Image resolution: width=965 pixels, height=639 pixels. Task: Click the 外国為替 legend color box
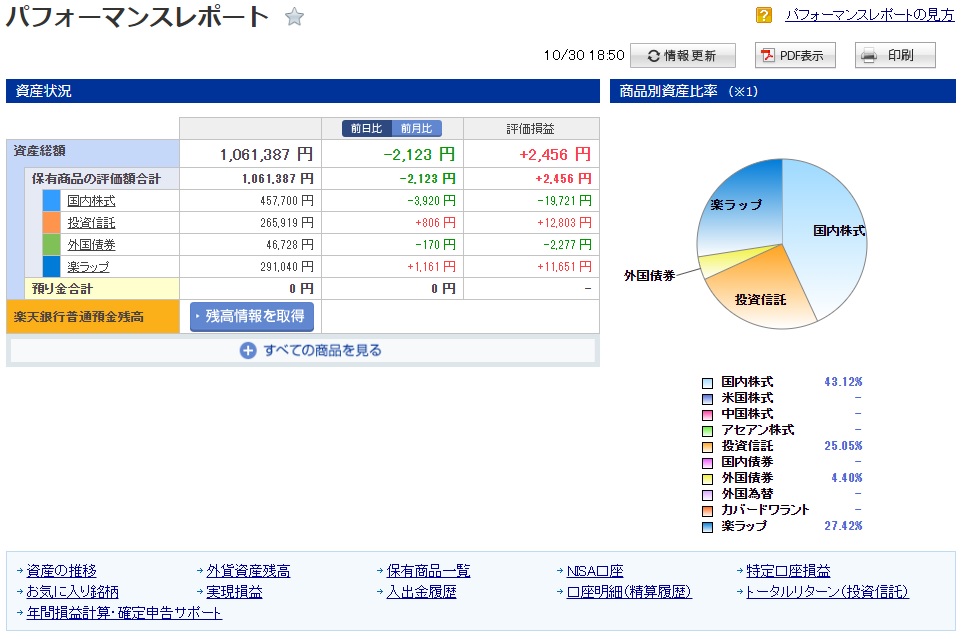point(708,495)
